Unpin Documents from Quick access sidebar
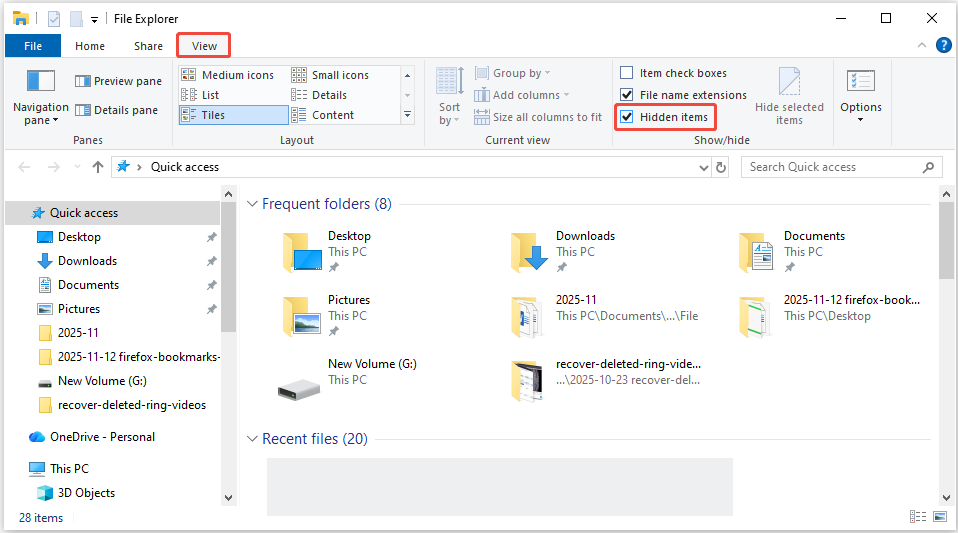Screen dimensions: 958x533 211,285
